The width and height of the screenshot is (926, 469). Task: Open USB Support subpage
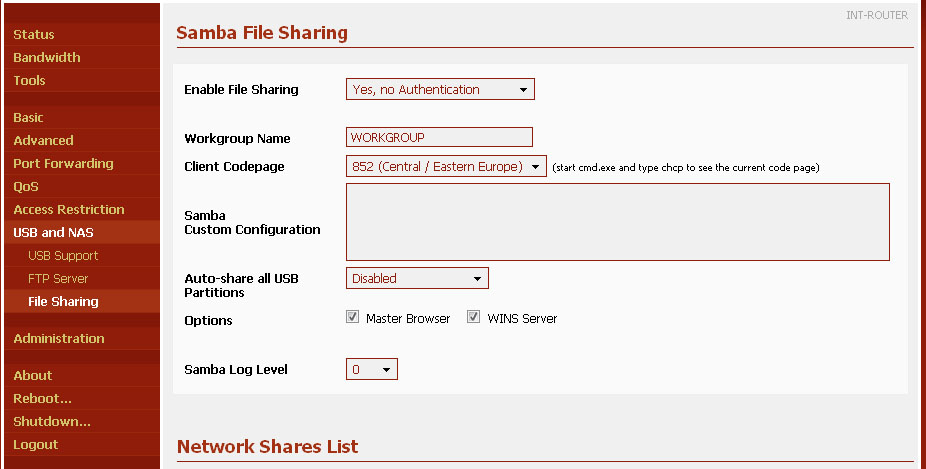click(82, 256)
